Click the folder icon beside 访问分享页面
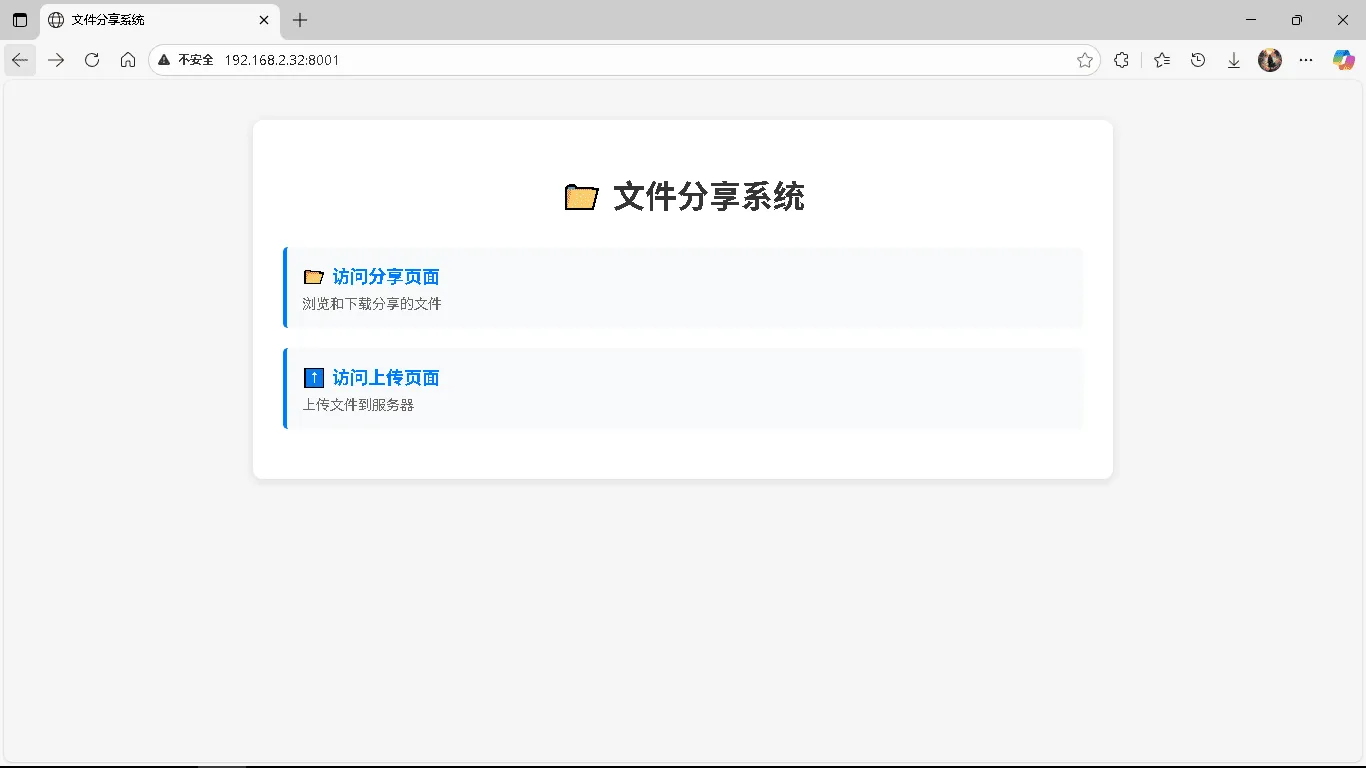 (x=313, y=277)
